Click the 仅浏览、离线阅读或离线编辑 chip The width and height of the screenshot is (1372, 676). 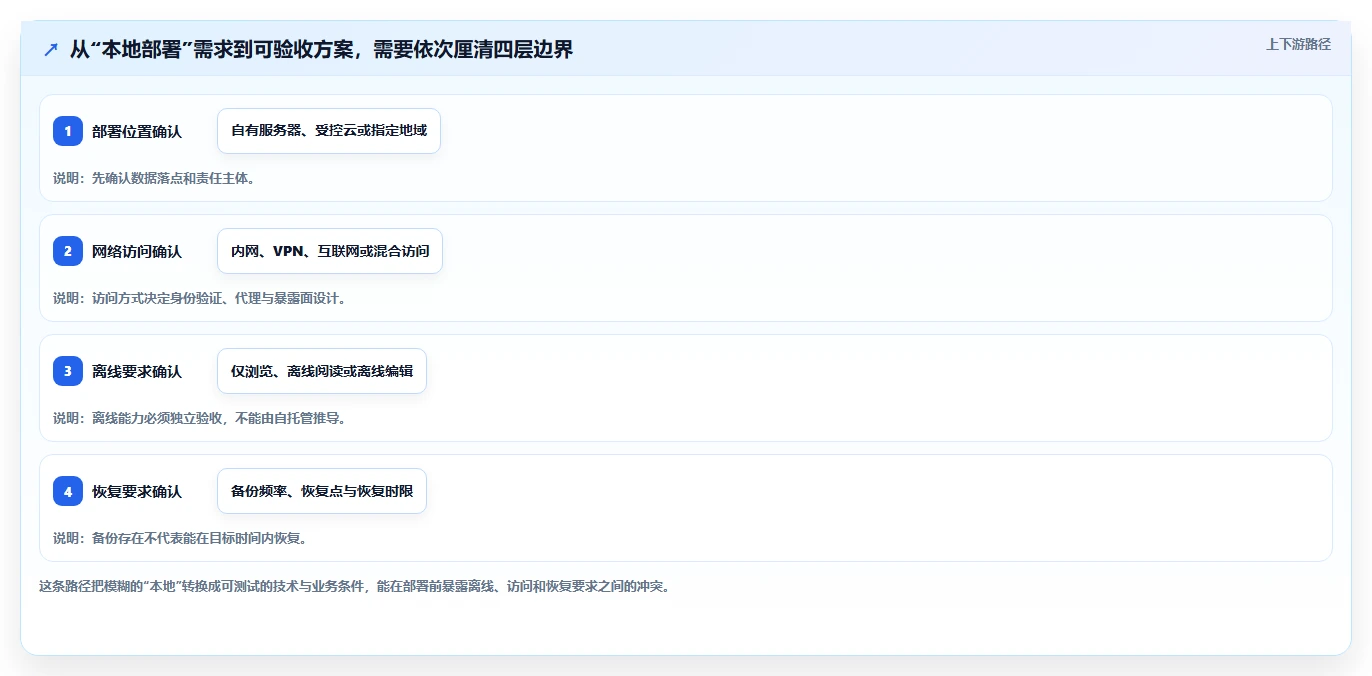coord(322,371)
